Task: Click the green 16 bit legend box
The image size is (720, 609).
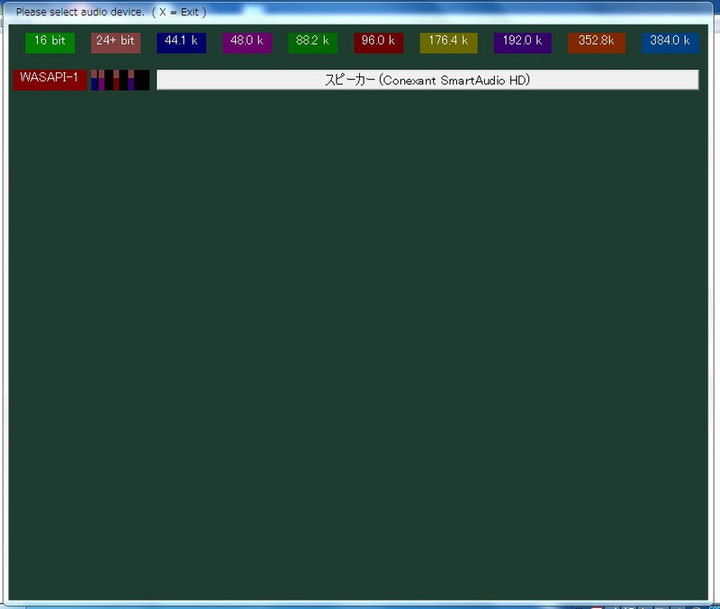Action: tap(50, 42)
